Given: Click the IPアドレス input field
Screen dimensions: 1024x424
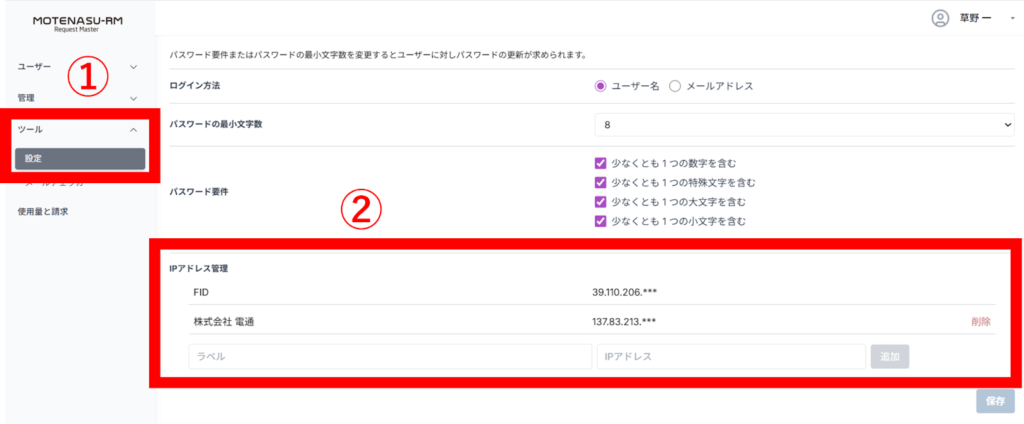Looking at the screenshot, I should click(730, 357).
